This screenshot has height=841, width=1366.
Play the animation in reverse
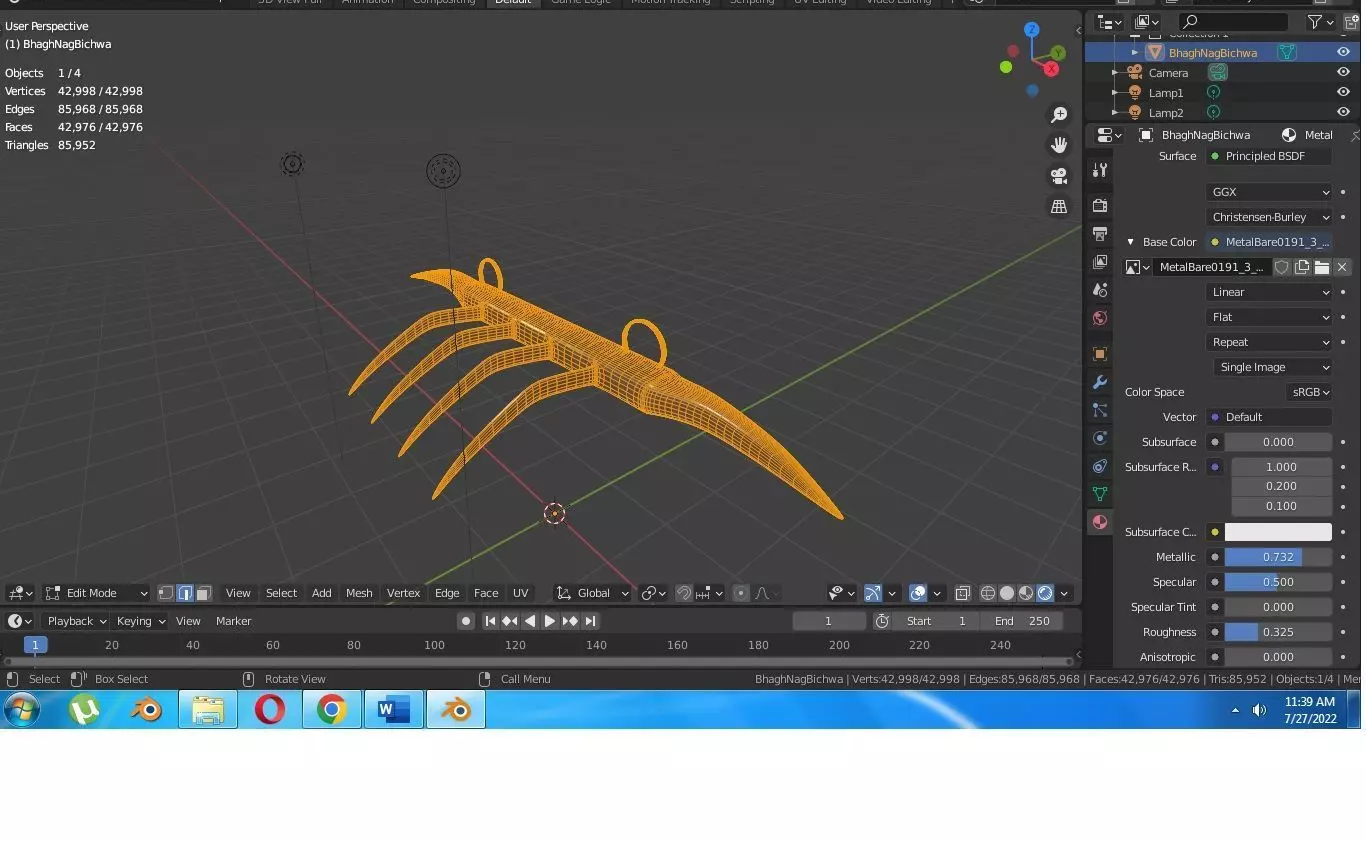(530, 621)
